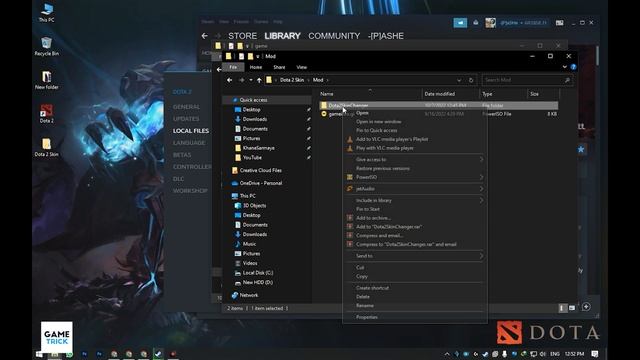640x360 pixels.
Task: Click Steam back arrow next to STORE
Action: tap(204, 36)
